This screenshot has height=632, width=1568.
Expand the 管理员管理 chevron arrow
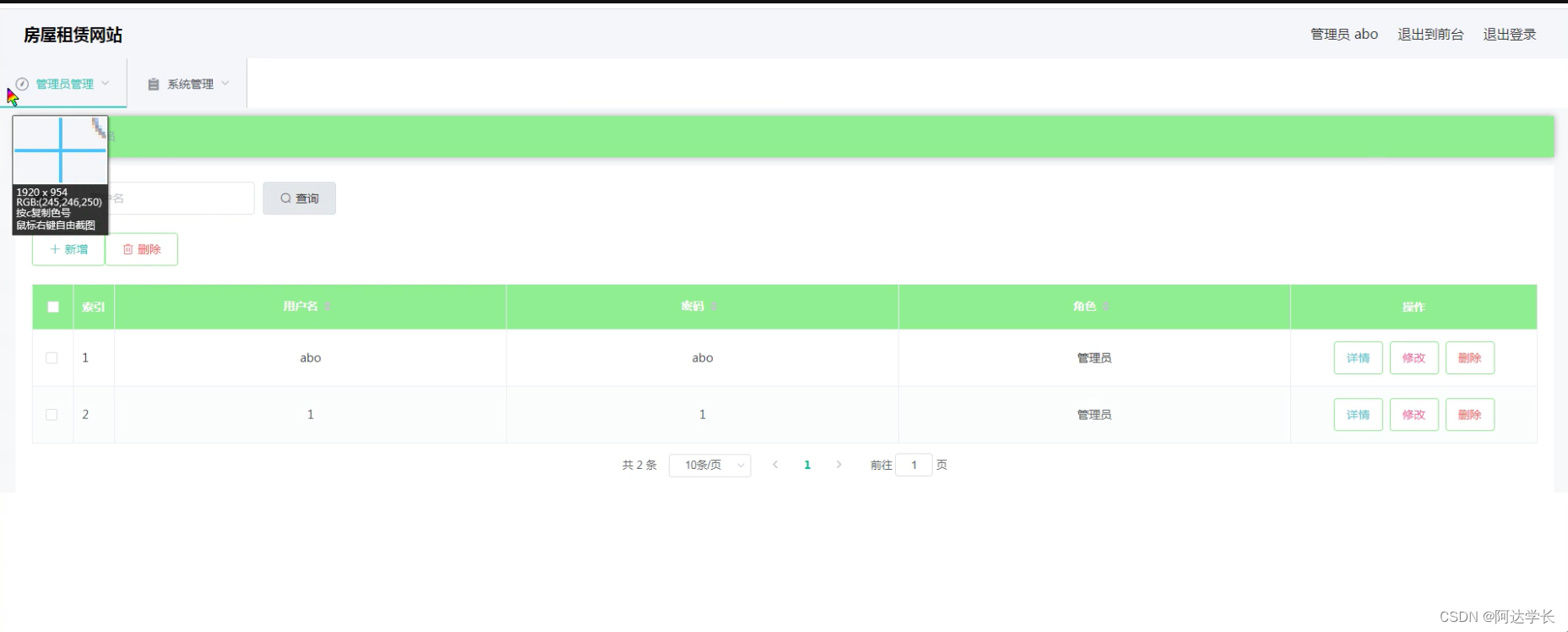coord(106,83)
